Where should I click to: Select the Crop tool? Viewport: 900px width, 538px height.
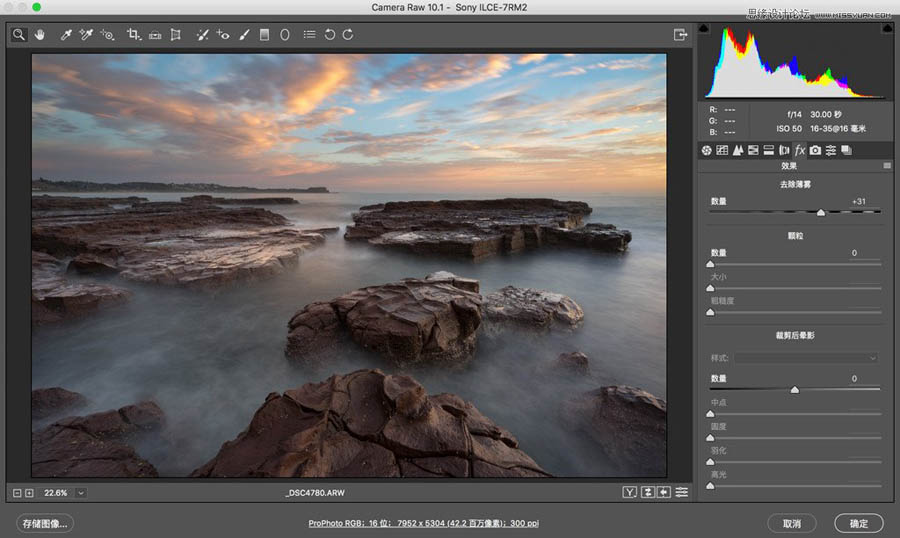134,34
